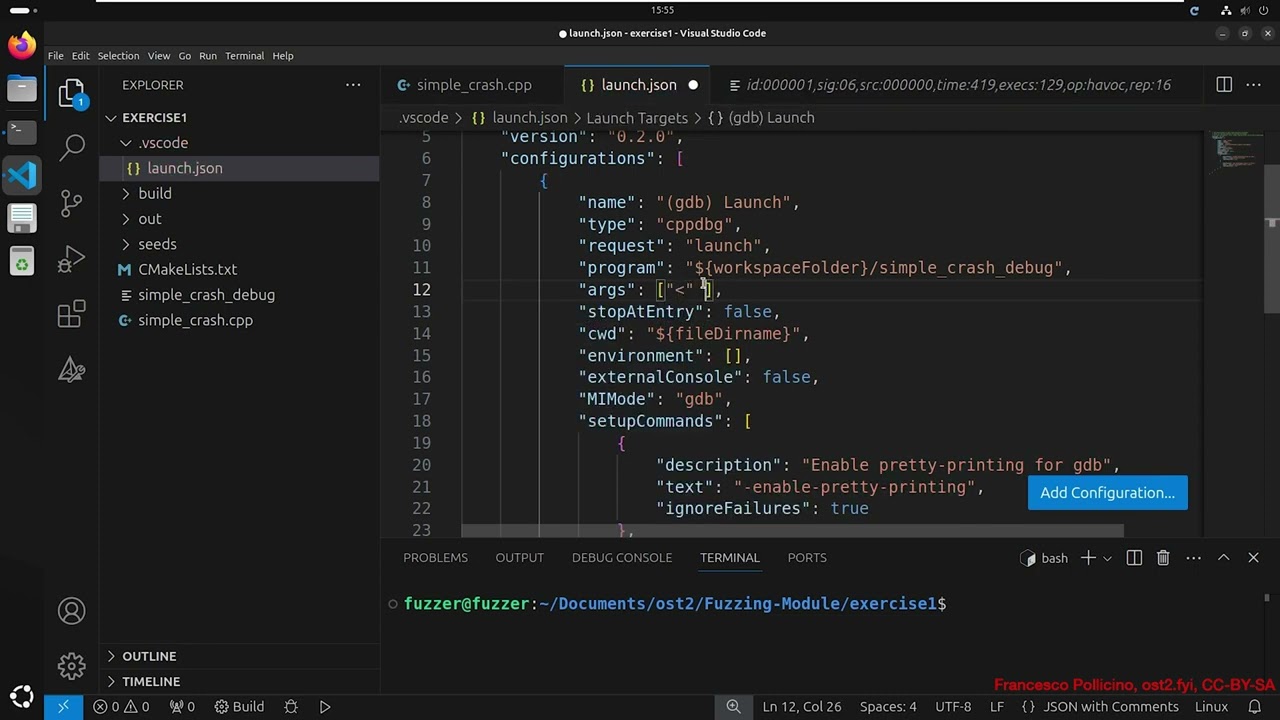This screenshot has height=720, width=1280.
Task: Open the Extensions view
Action: [x=72, y=315]
